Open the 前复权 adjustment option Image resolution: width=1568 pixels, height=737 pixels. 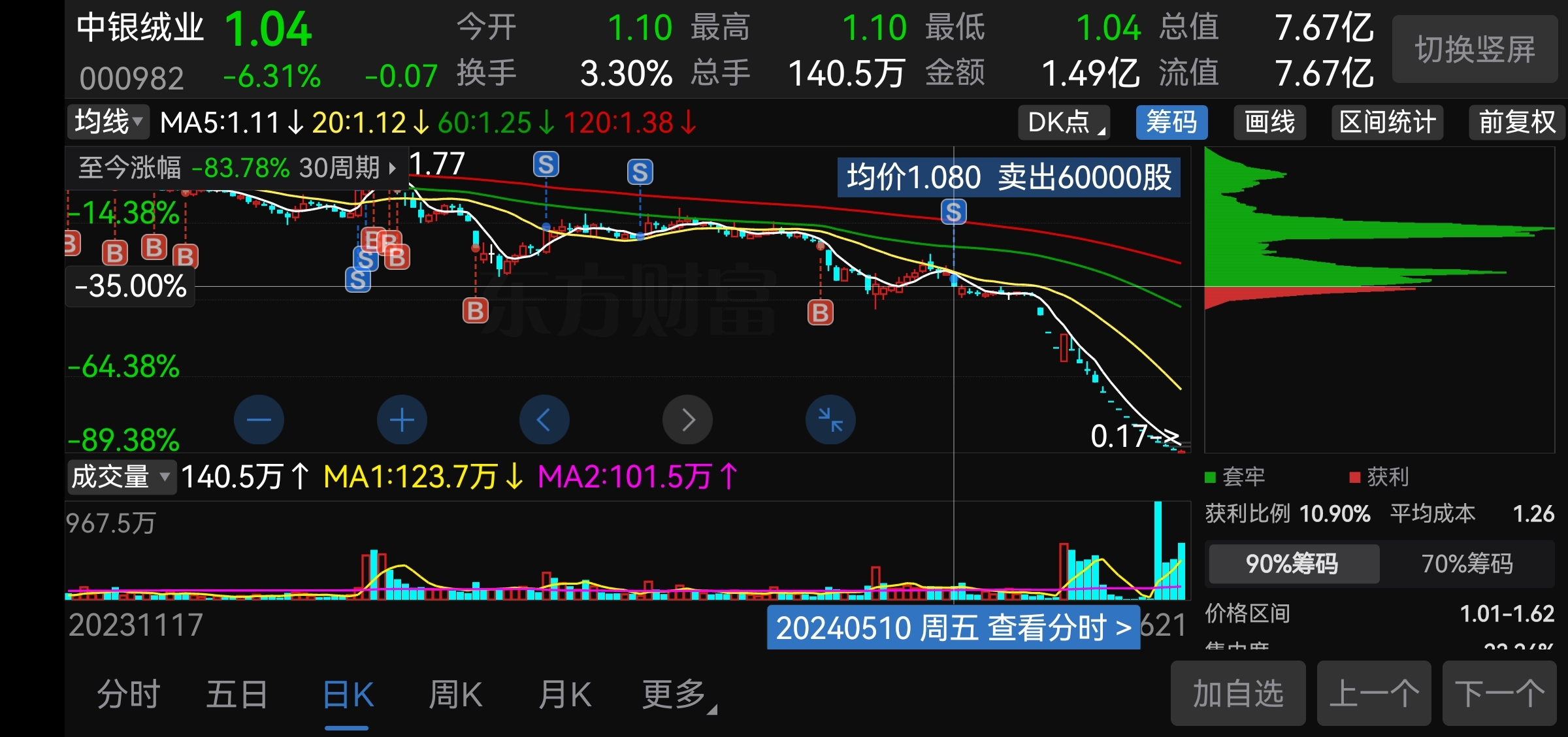click(x=1516, y=122)
